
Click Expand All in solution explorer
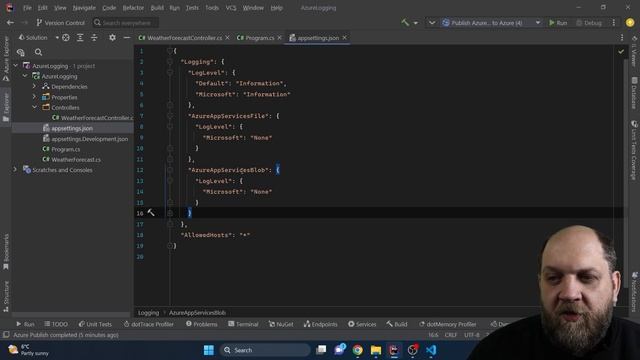(x=80, y=38)
